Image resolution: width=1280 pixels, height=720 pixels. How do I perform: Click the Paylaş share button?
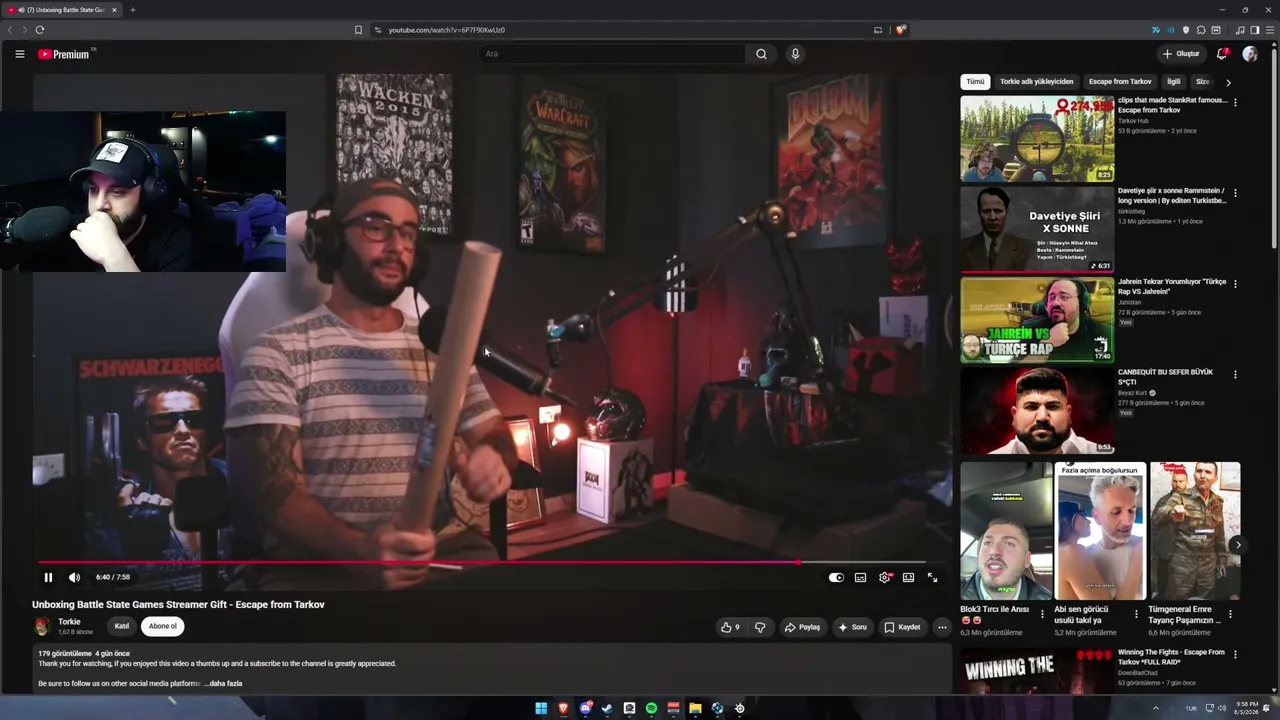coord(802,627)
